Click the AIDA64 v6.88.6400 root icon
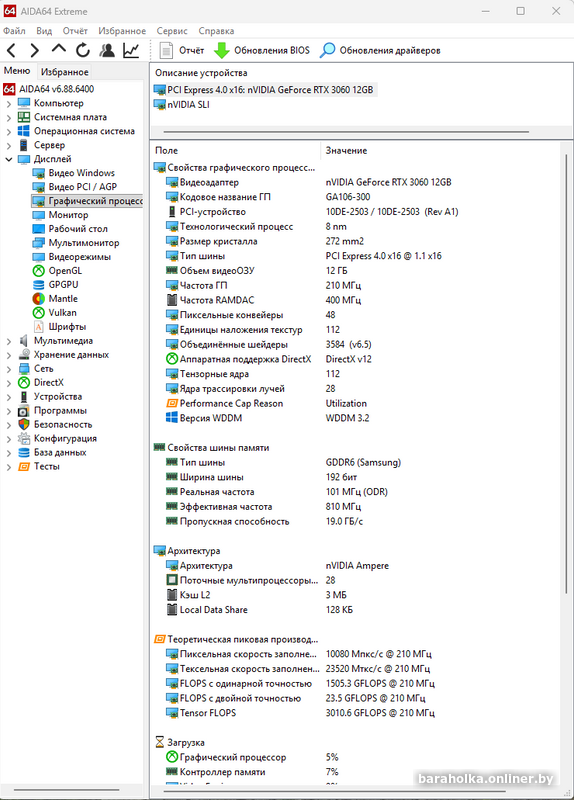This screenshot has width=574, height=800. (x=9, y=89)
